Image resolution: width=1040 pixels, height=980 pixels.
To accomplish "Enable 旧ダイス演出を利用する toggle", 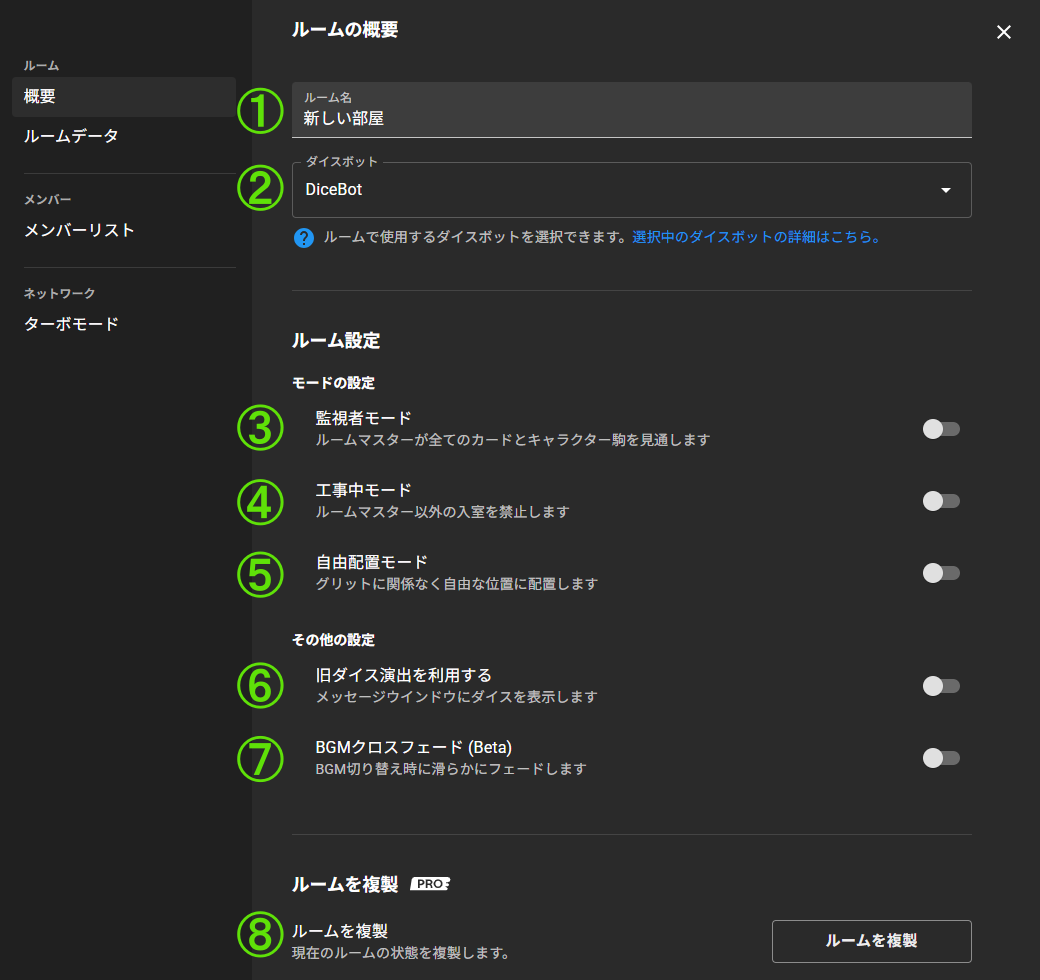I will point(941,686).
